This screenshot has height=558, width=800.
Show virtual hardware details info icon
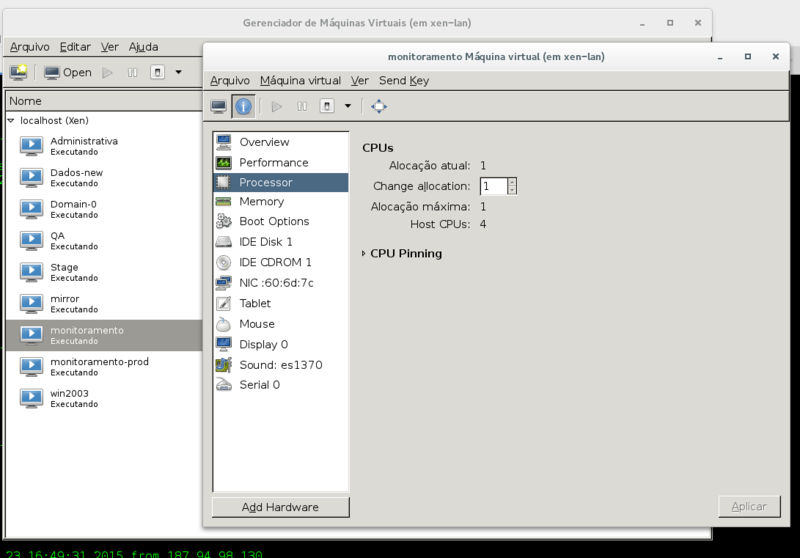tap(243, 106)
